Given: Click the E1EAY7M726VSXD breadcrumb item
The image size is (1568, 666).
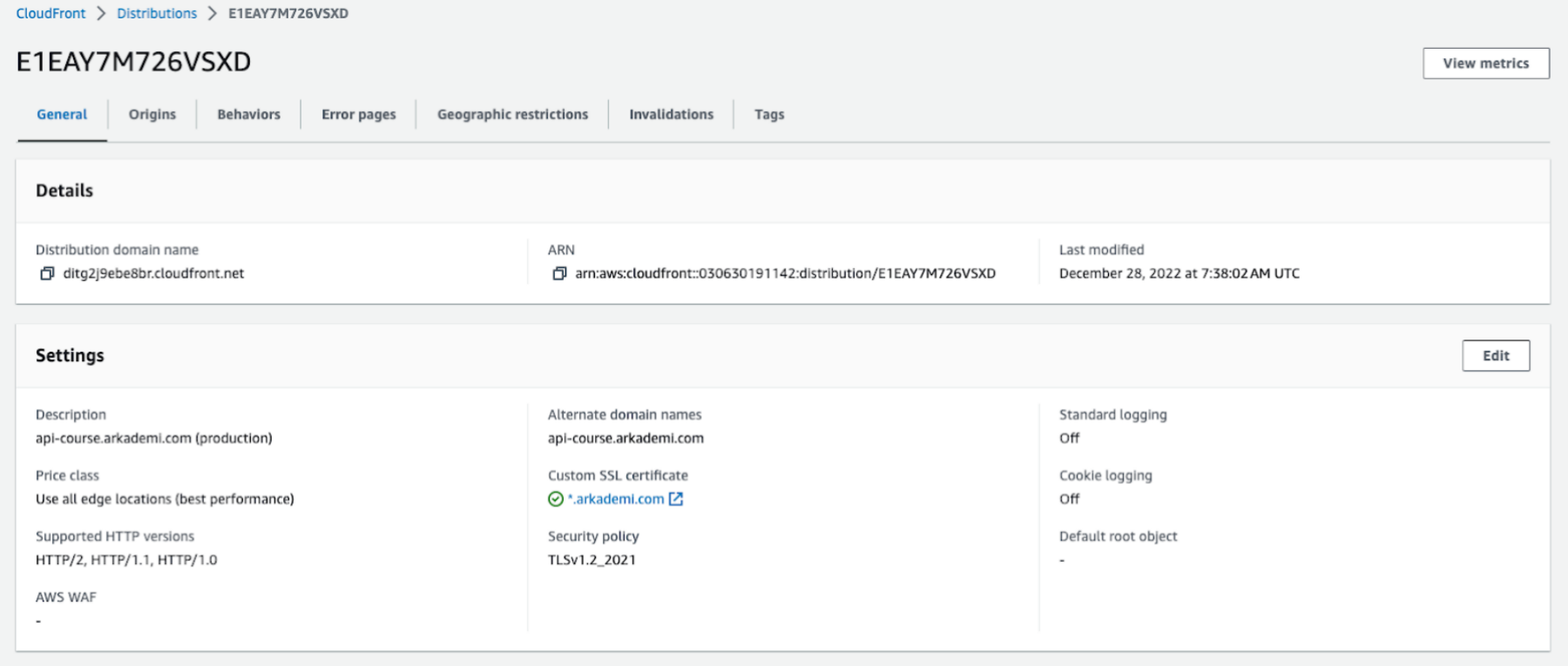Looking at the screenshot, I should 288,13.
